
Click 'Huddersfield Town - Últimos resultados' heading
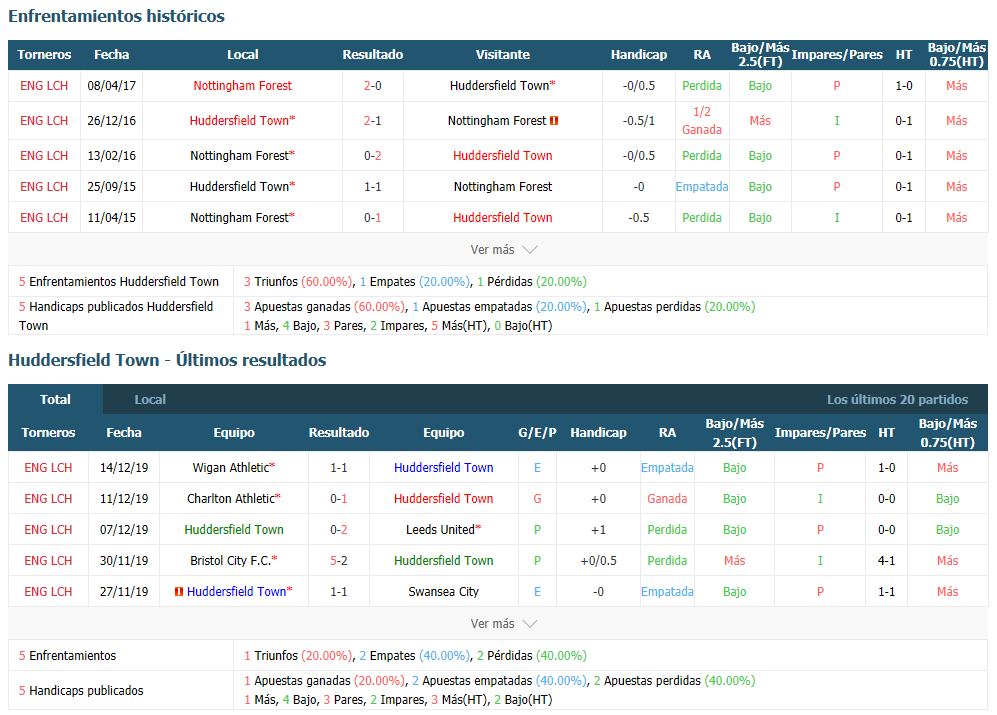167,360
